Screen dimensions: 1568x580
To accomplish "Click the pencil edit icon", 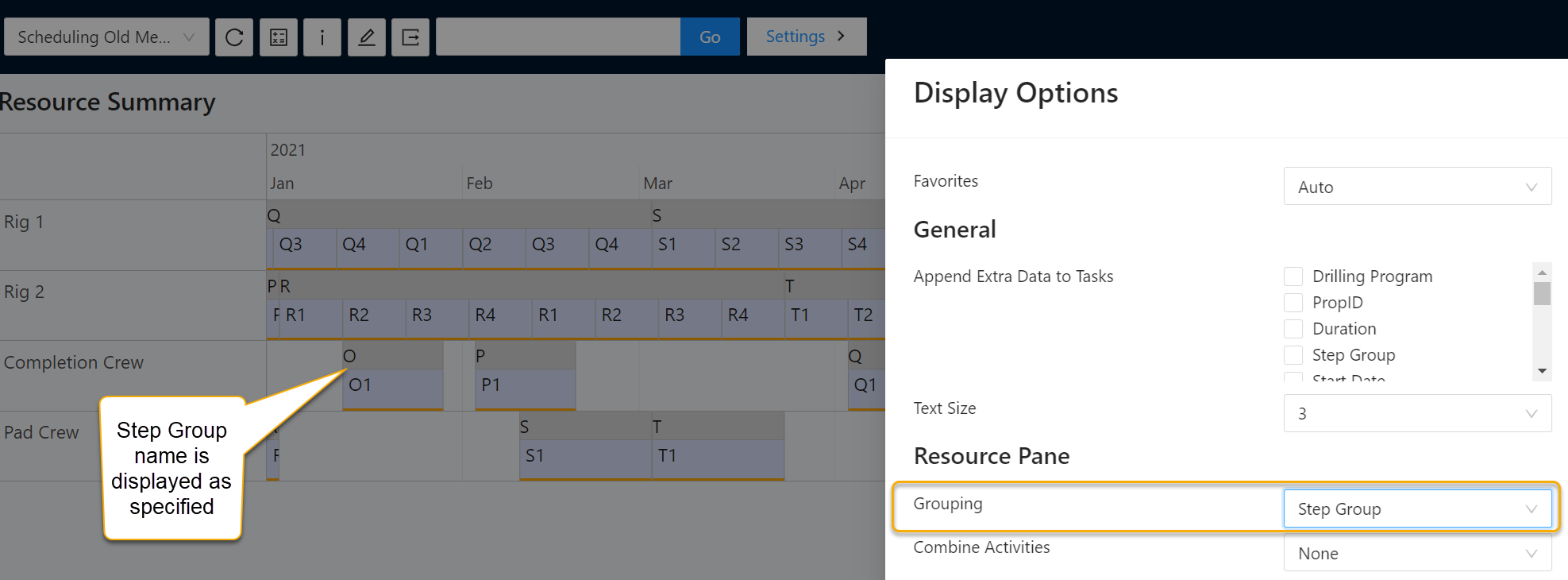I will (x=366, y=37).
